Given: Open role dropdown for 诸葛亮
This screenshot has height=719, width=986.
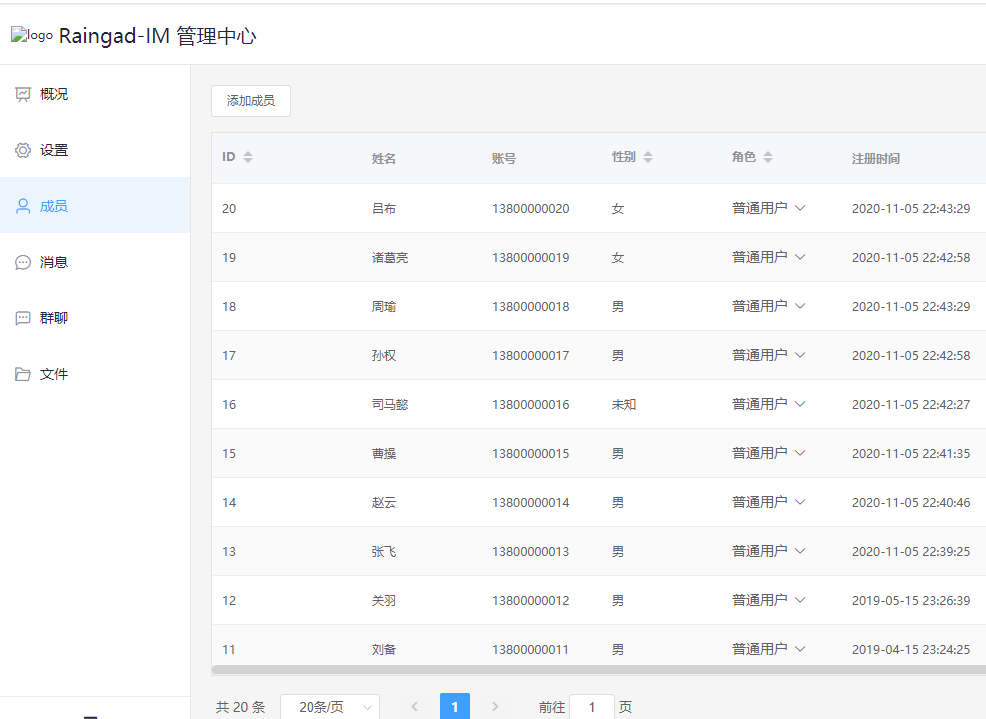Looking at the screenshot, I should pos(768,257).
